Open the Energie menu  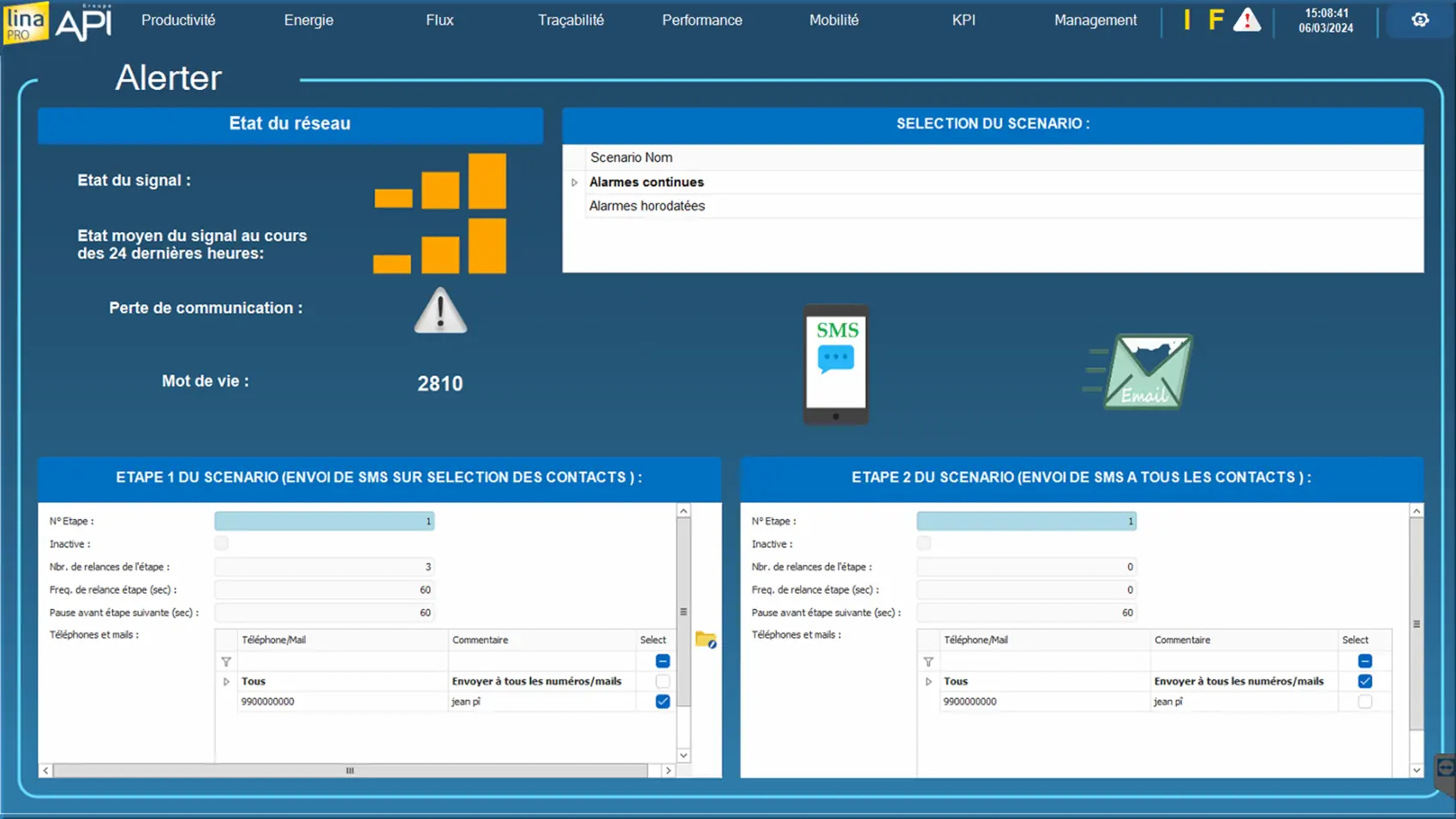coord(308,21)
